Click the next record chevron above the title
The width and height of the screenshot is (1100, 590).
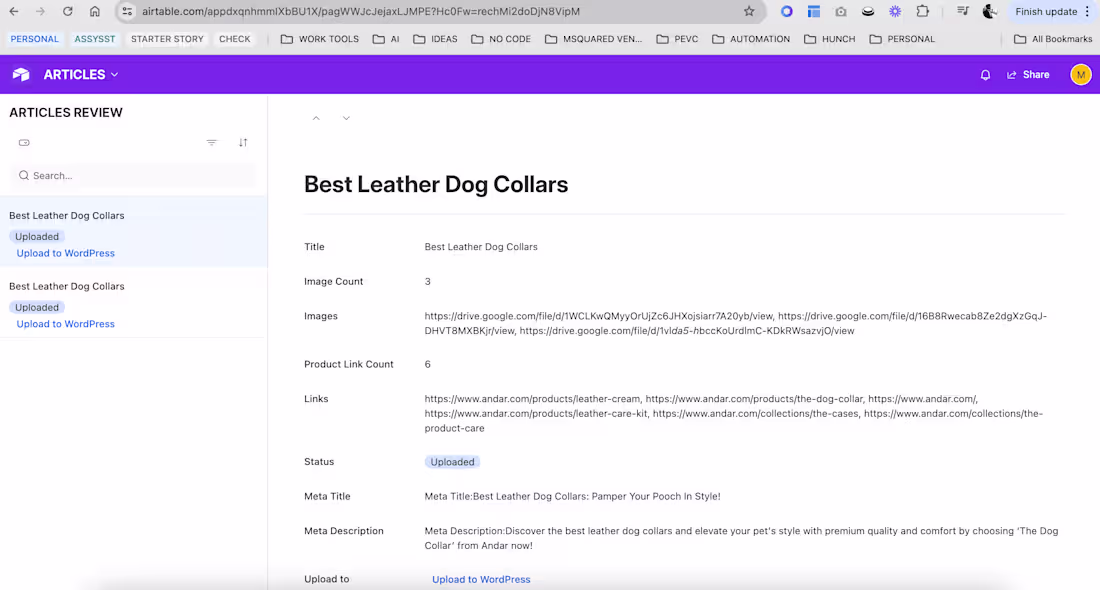pos(346,117)
